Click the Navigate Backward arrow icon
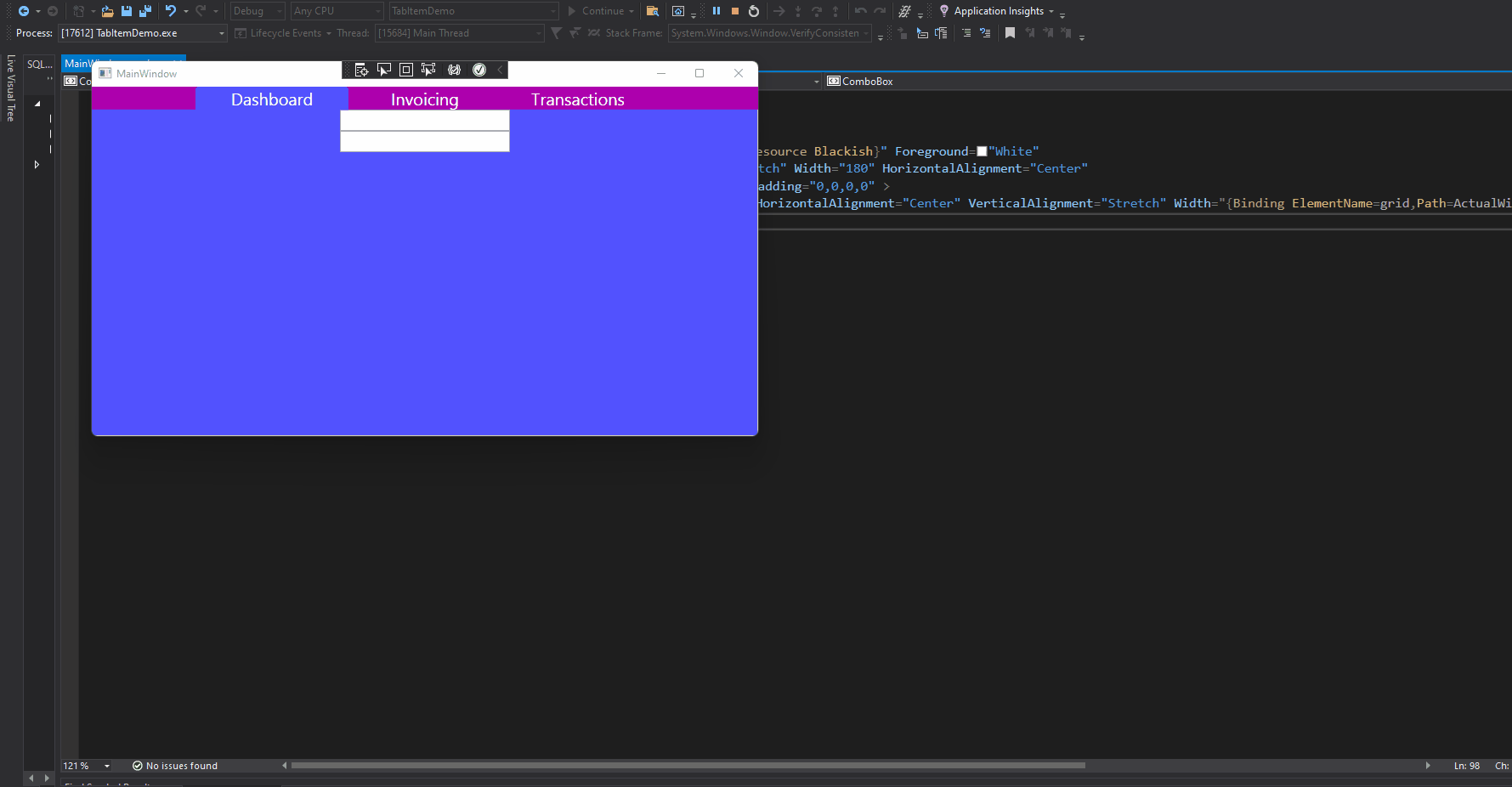Viewport: 1512px width, 787px height. (x=23, y=11)
